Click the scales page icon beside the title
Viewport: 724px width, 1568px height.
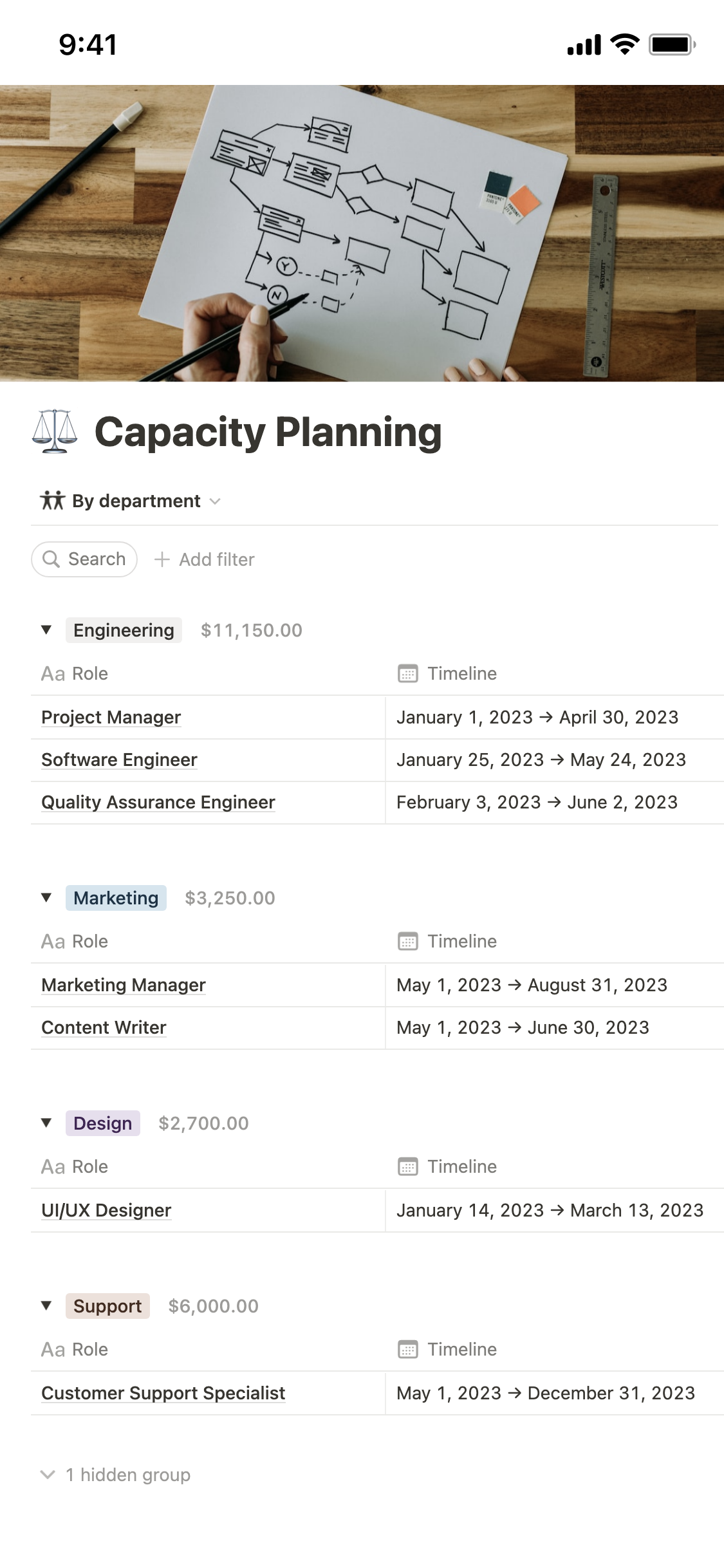pos(55,431)
